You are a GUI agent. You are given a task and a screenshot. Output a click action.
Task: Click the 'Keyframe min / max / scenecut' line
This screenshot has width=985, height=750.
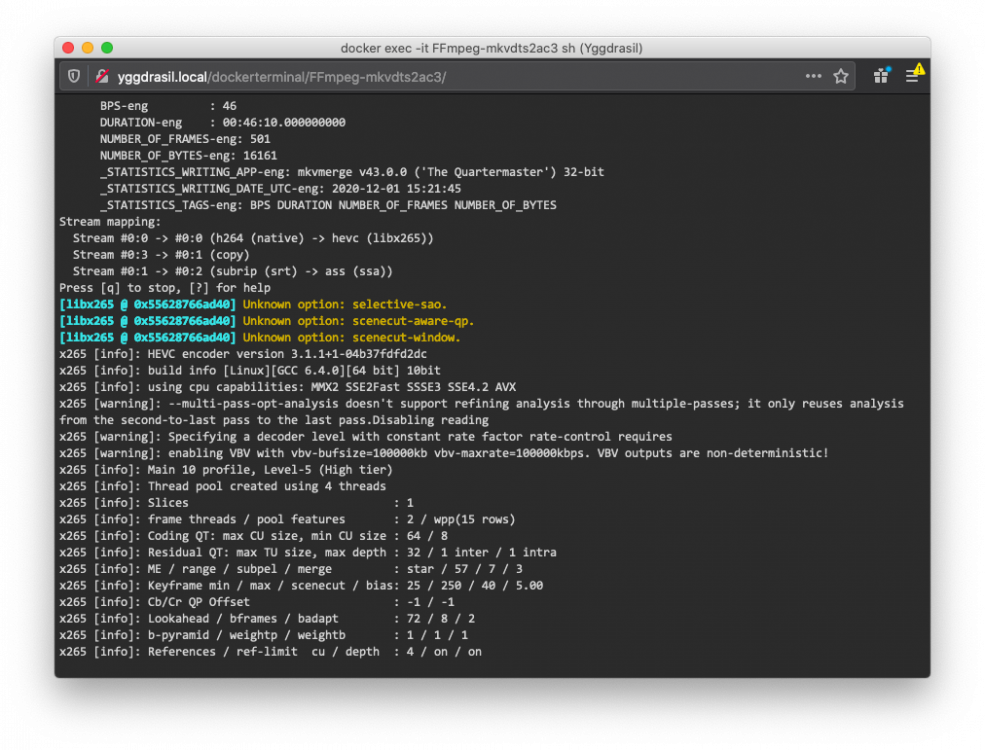(x=301, y=585)
